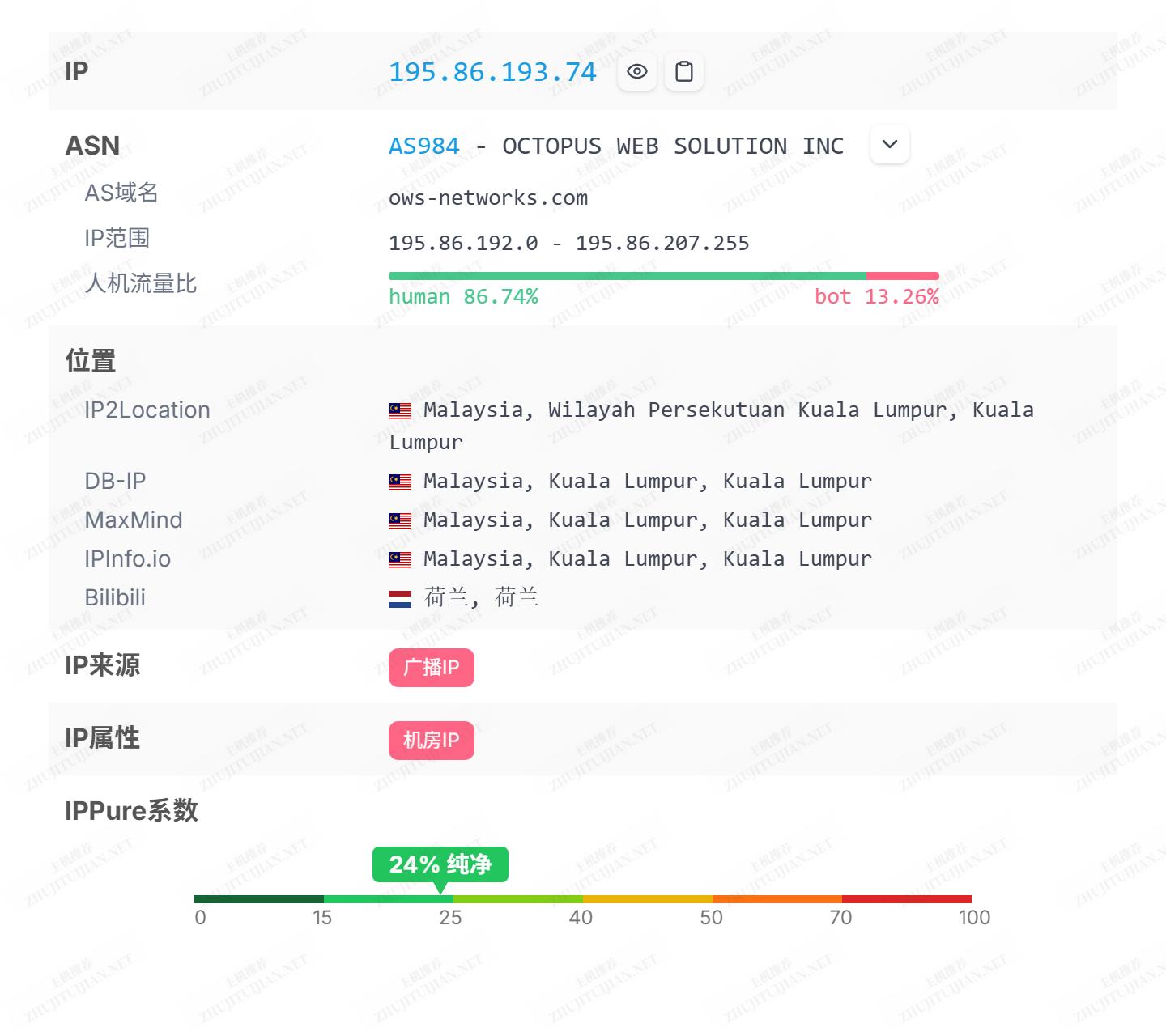
Task: Expand the ASN details chevron
Action: 889,145
